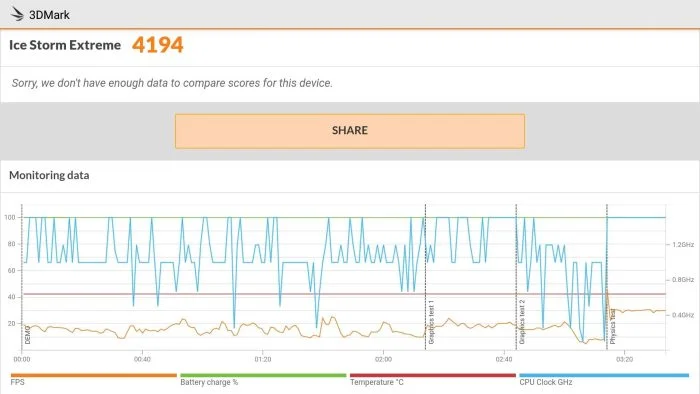Click the 03:20 time axis label
Viewport: 700px width, 394px height.
[x=624, y=359]
